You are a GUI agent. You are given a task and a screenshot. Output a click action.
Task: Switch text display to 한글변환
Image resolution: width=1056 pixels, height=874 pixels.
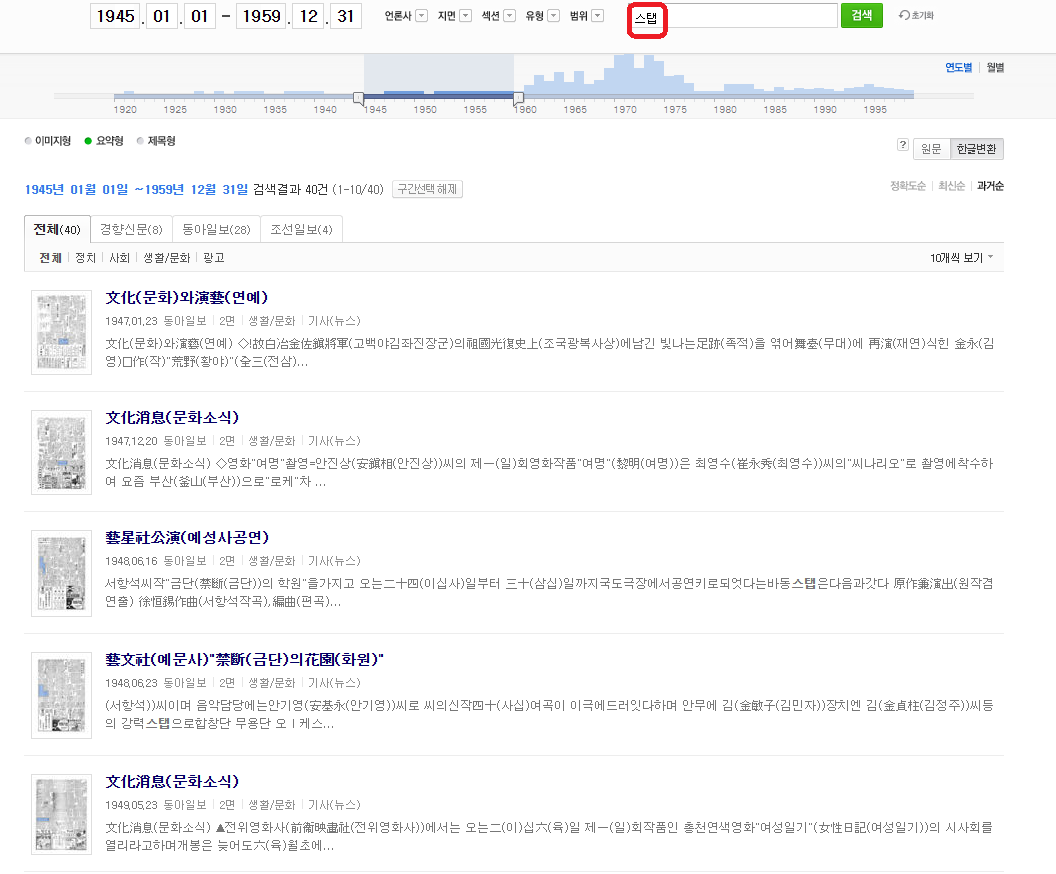coord(977,149)
